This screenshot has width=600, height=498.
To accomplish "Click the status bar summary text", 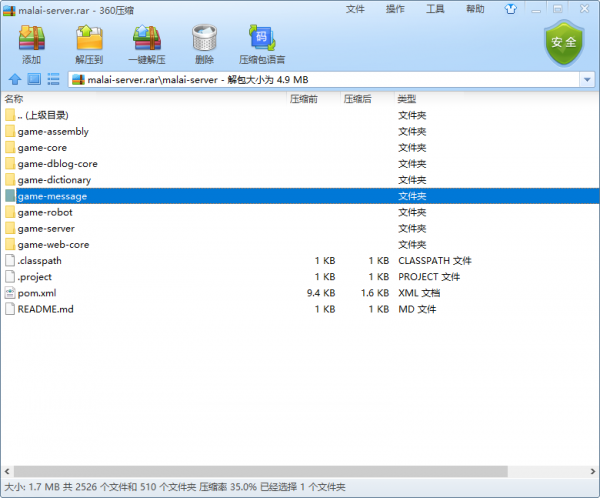I will click(x=175, y=487).
